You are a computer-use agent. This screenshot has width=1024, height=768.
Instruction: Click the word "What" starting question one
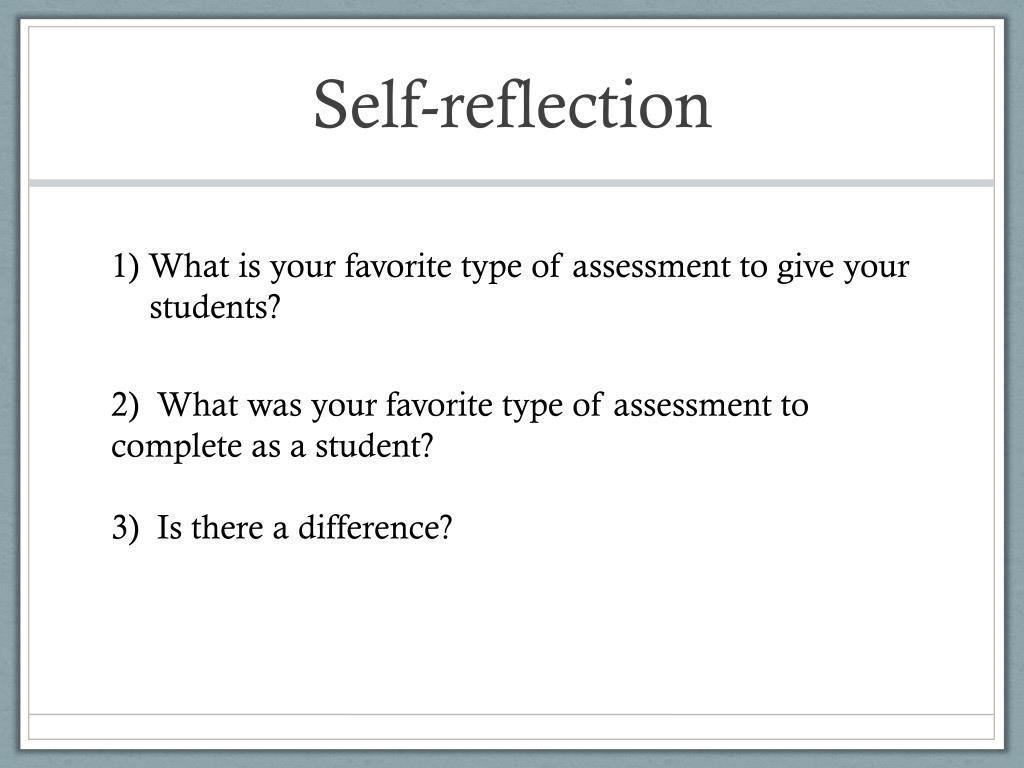(190, 266)
